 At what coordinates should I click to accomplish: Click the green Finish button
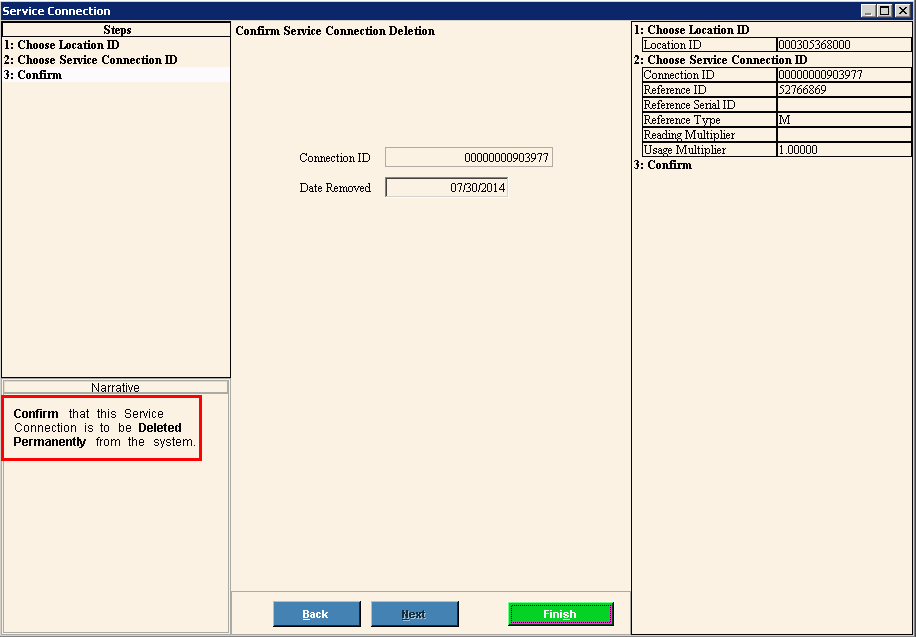tap(560, 614)
